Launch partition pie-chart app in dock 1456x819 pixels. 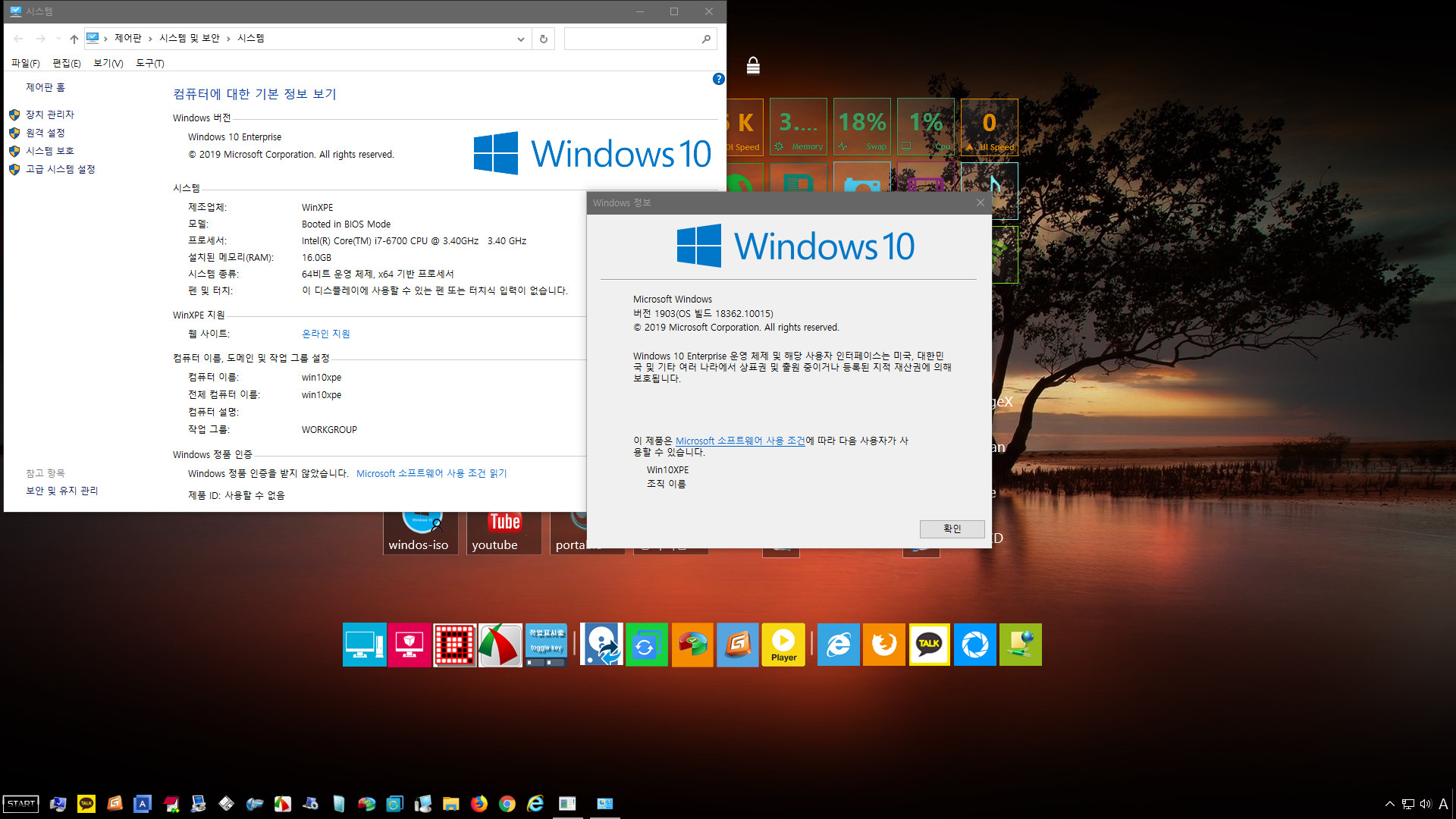692,645
